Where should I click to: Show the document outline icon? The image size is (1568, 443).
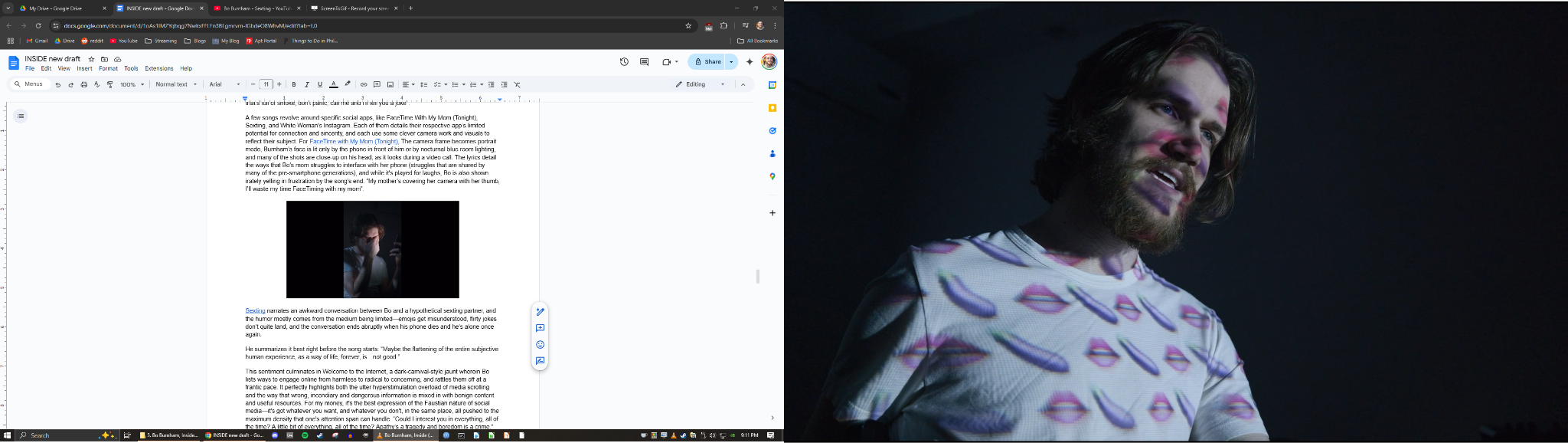tap(21, 116)
